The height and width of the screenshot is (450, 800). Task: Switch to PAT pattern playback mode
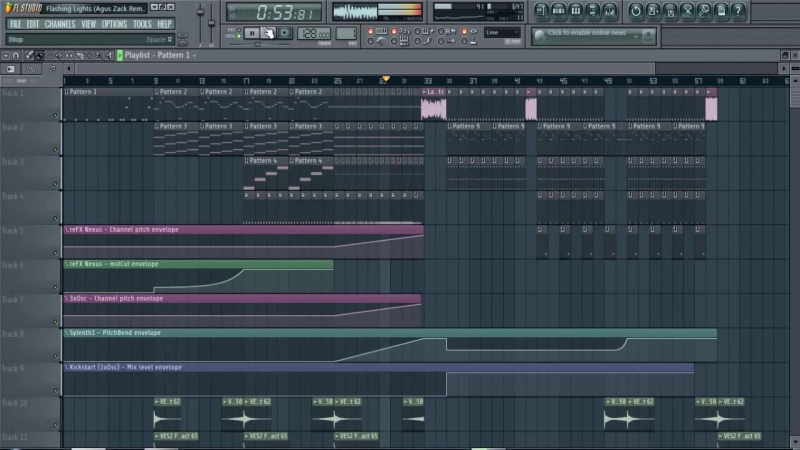pyautogui.click(x=239, y=30)
